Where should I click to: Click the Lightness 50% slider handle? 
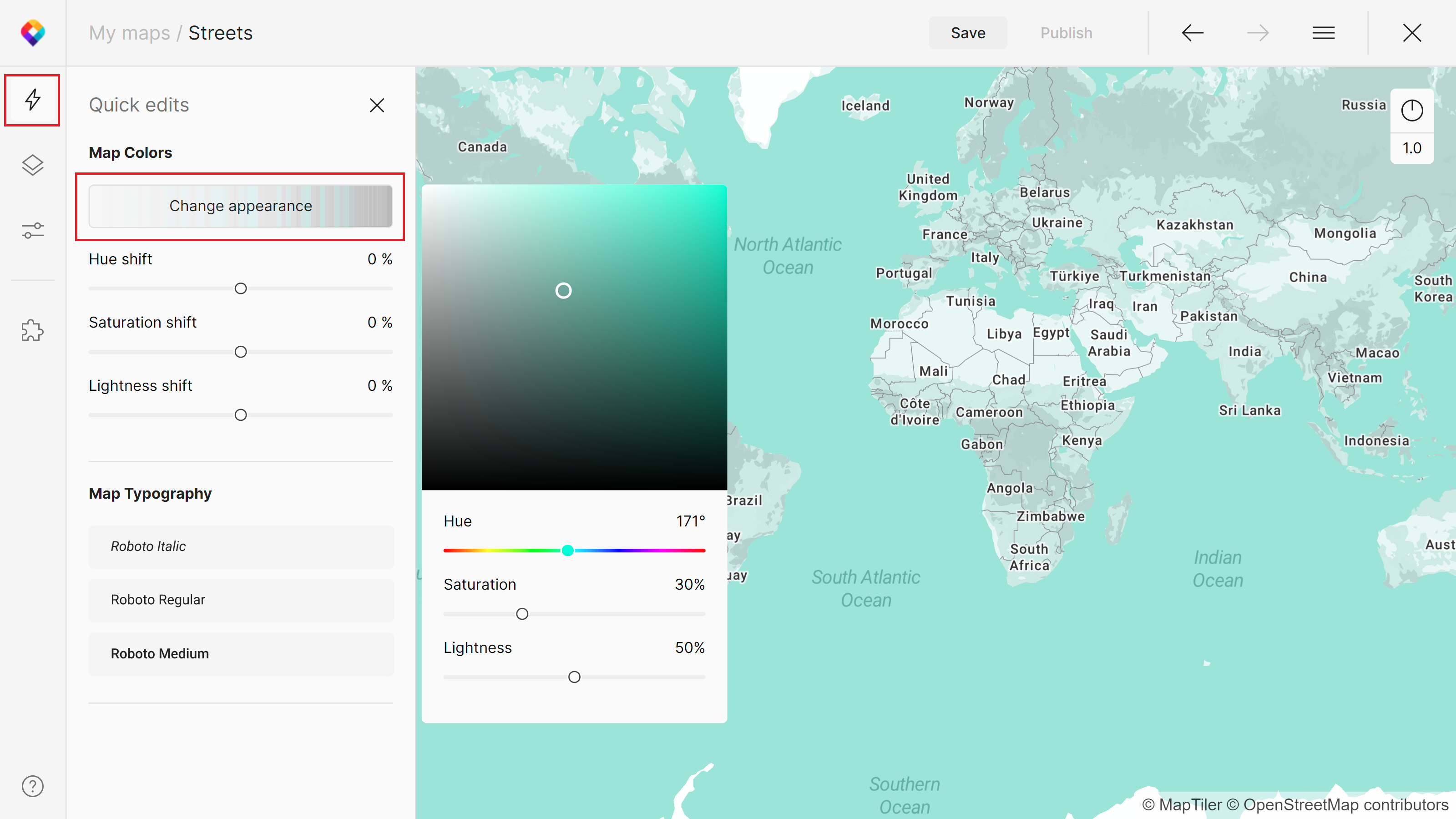[x=574, y=677]
